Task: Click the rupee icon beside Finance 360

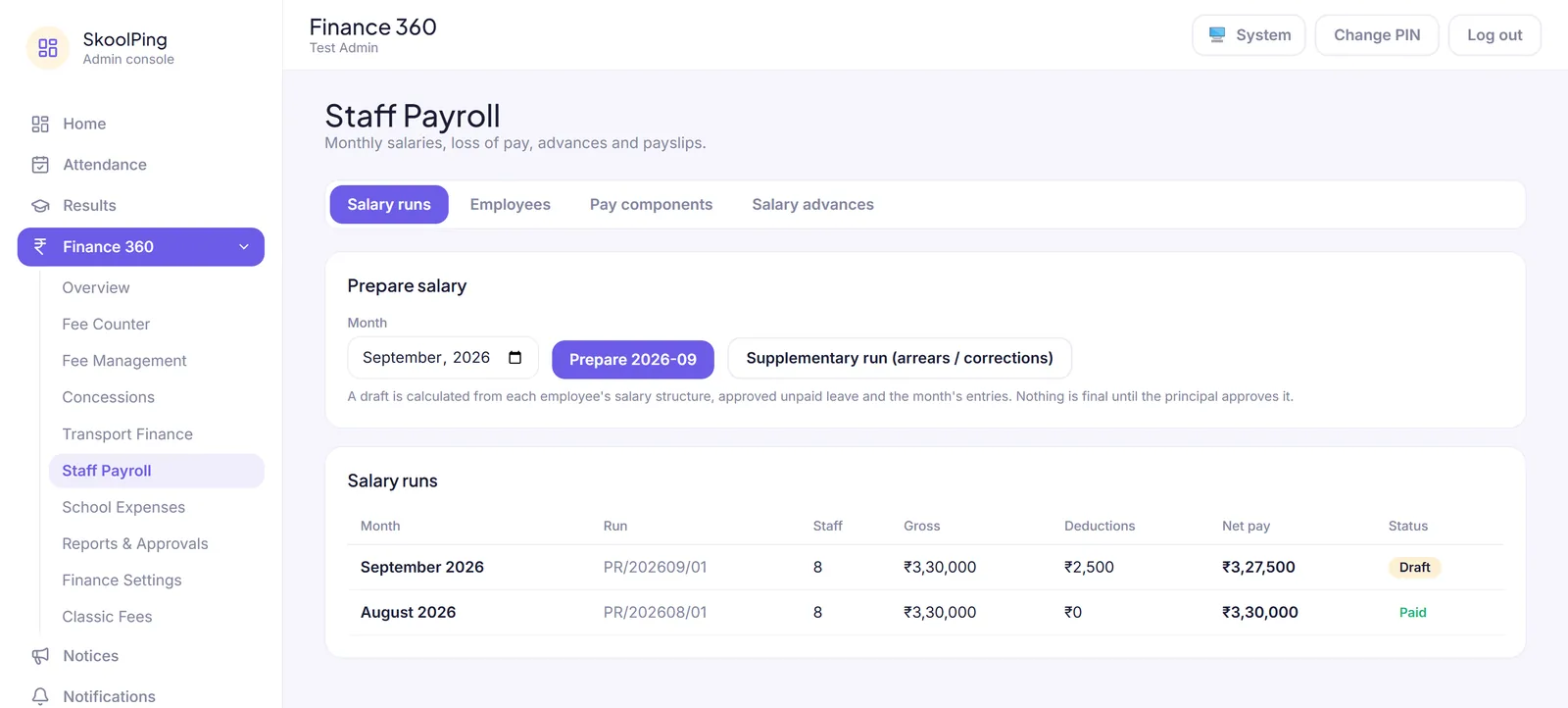Action: click(40, 247)
